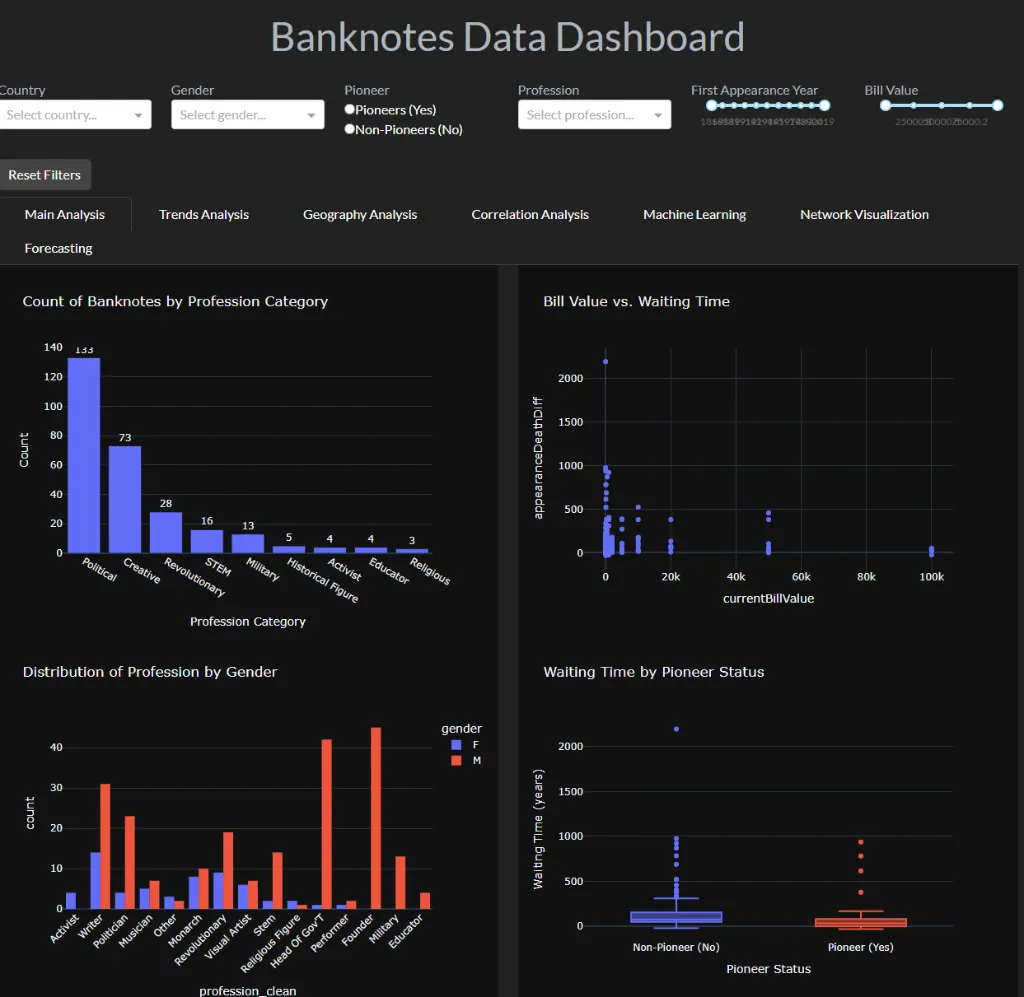Click the Political bar in the profession category chart
Viewport: 1024px width, 997px height.
pos(84,455)
